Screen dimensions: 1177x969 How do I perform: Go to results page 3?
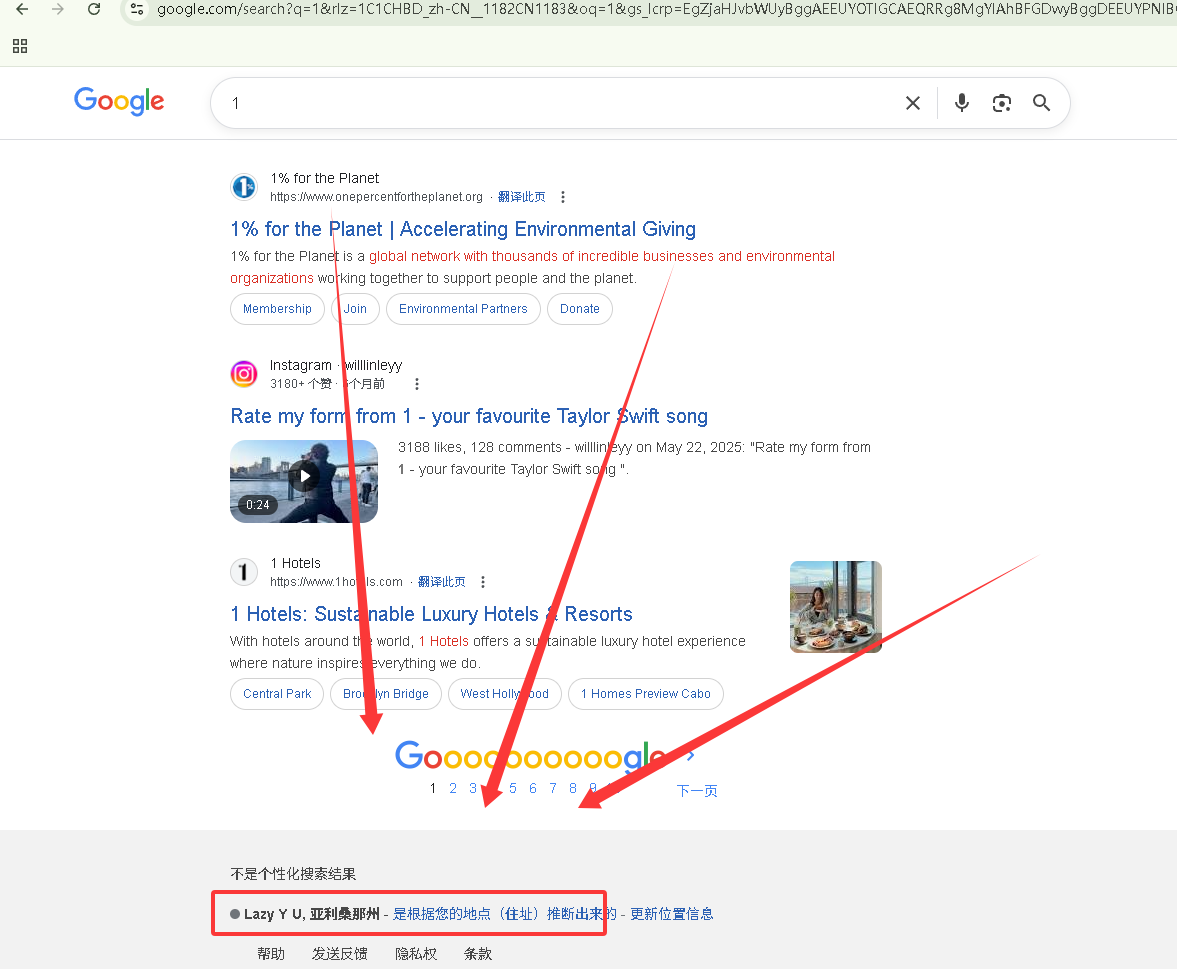473,788
